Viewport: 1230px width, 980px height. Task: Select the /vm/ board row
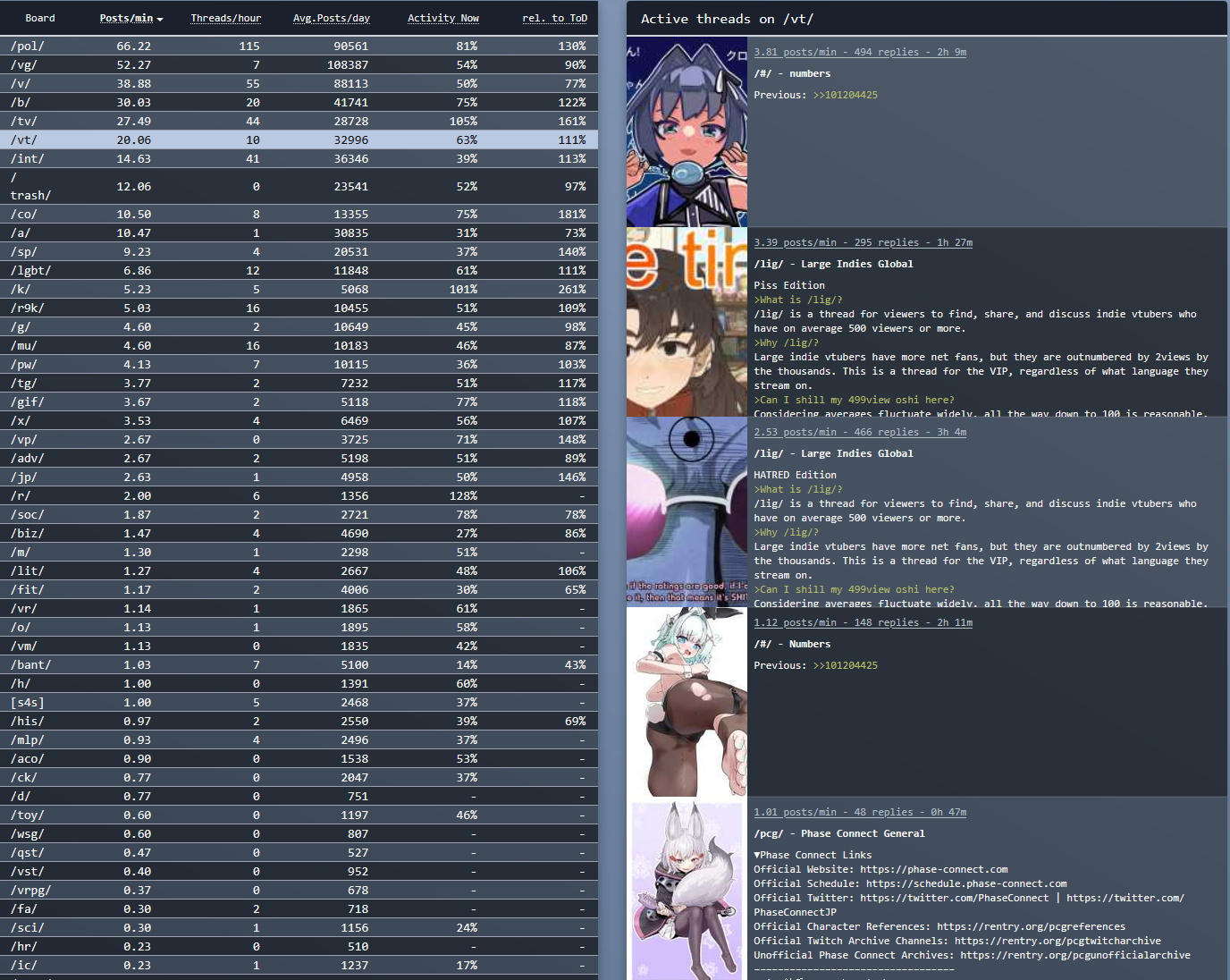299,646
